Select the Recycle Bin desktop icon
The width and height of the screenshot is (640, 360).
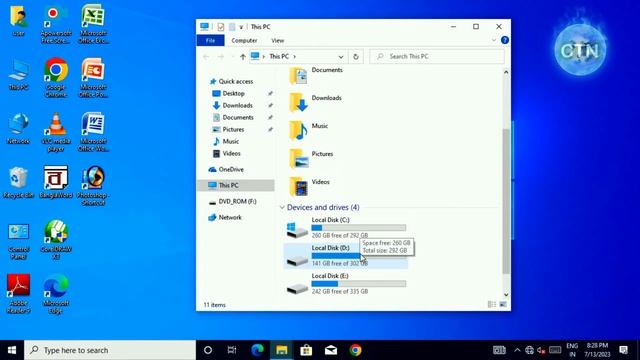click(18, 182)
